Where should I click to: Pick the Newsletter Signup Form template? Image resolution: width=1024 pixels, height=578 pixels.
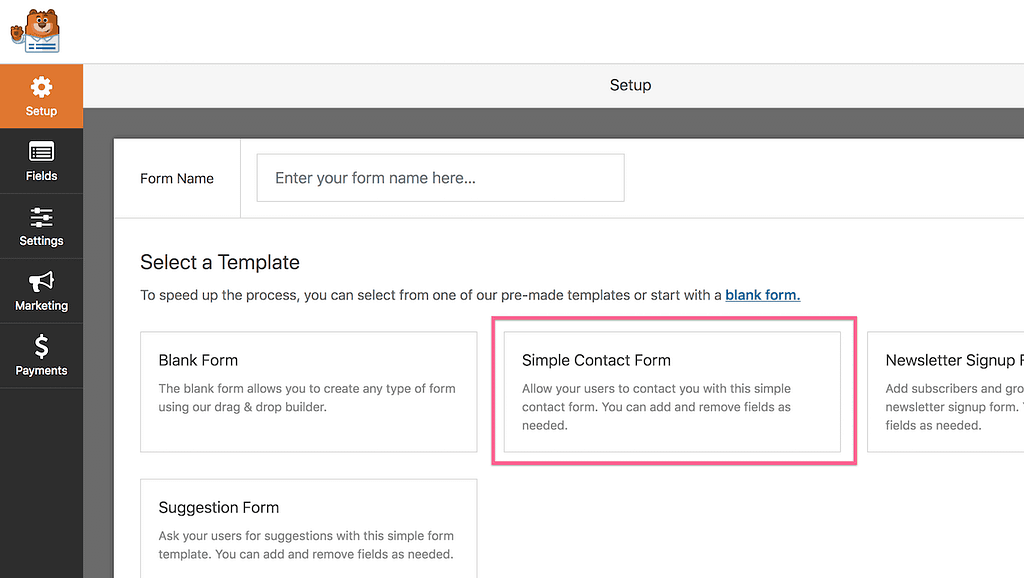[x=946, y=392]
